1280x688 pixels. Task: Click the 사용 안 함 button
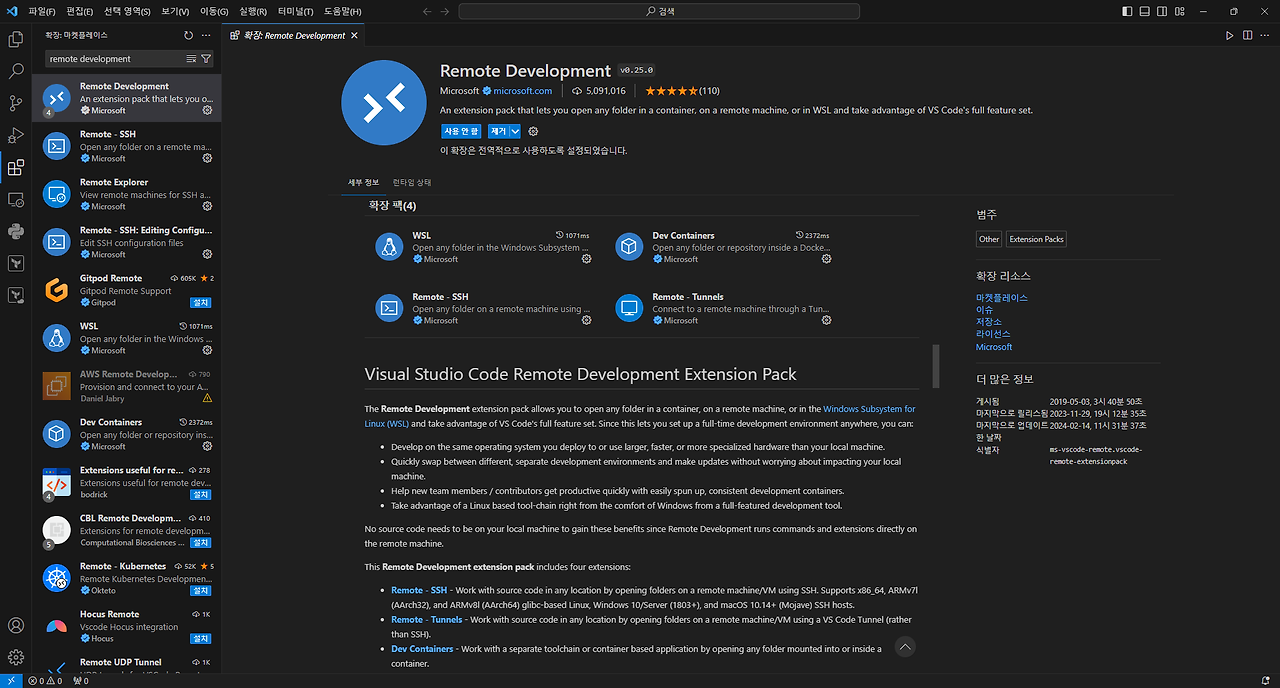[461, 131]
